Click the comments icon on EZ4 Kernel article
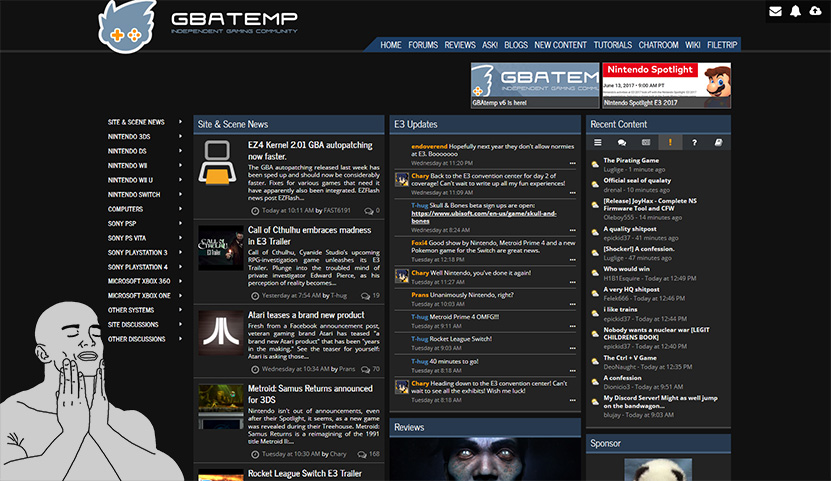This screenshot has height=481, width=831. (x=368, y=211)
